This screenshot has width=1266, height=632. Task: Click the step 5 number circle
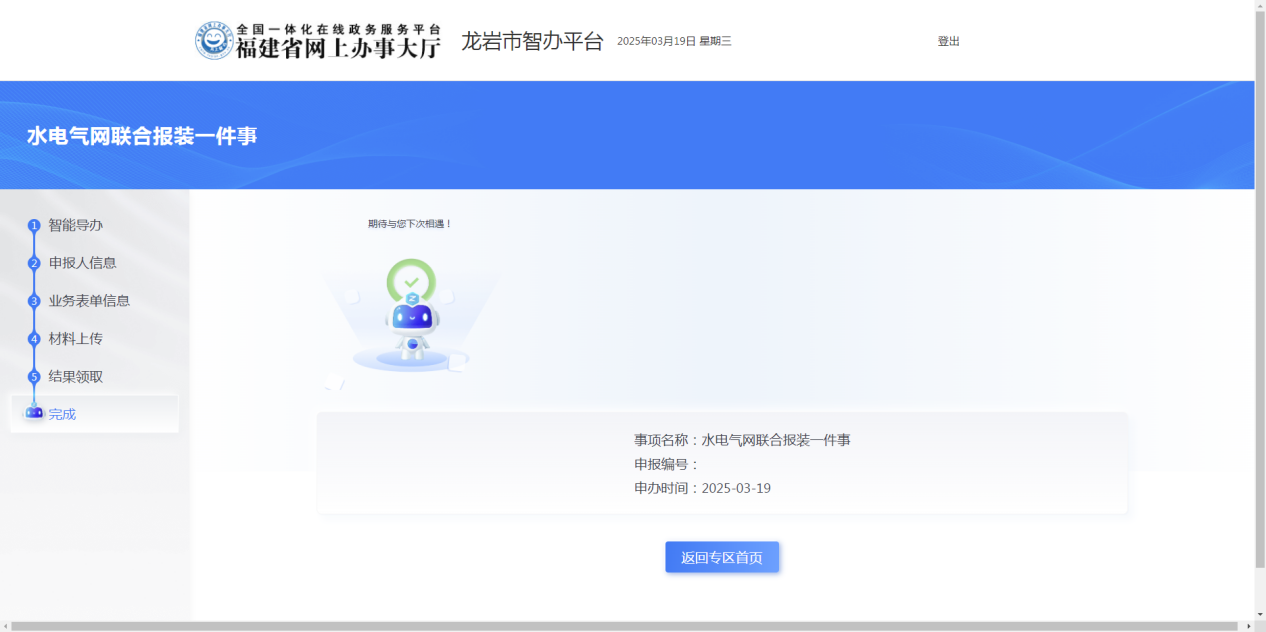[x=34, y=377]
